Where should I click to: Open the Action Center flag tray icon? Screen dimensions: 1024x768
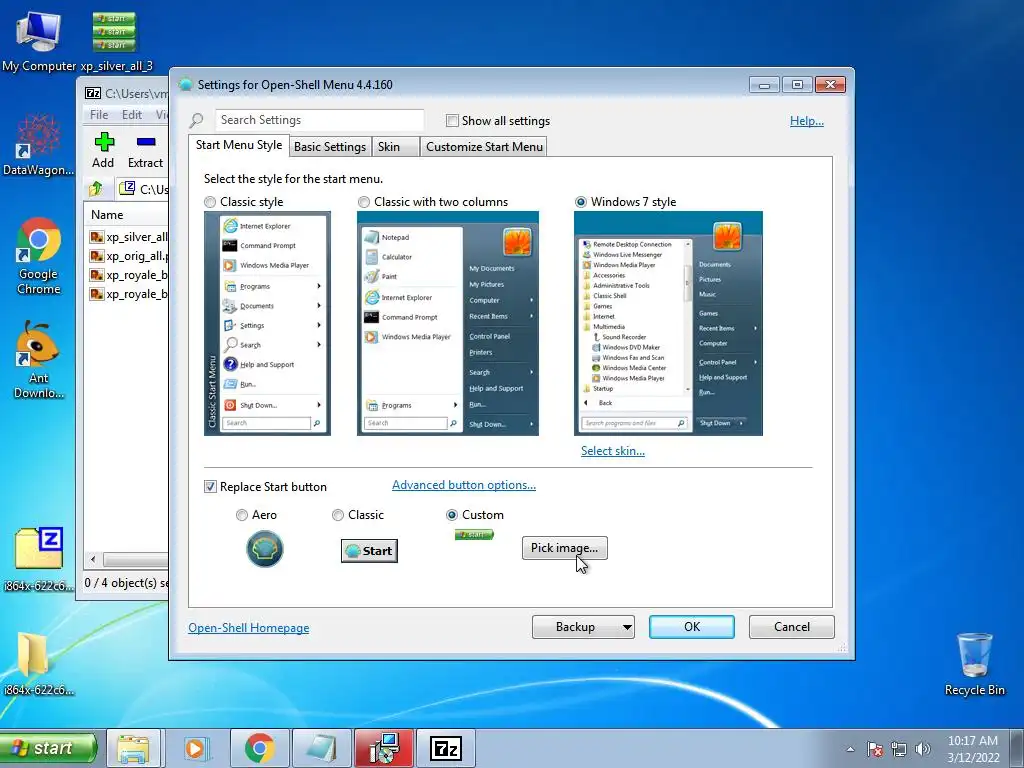(874, 749)
